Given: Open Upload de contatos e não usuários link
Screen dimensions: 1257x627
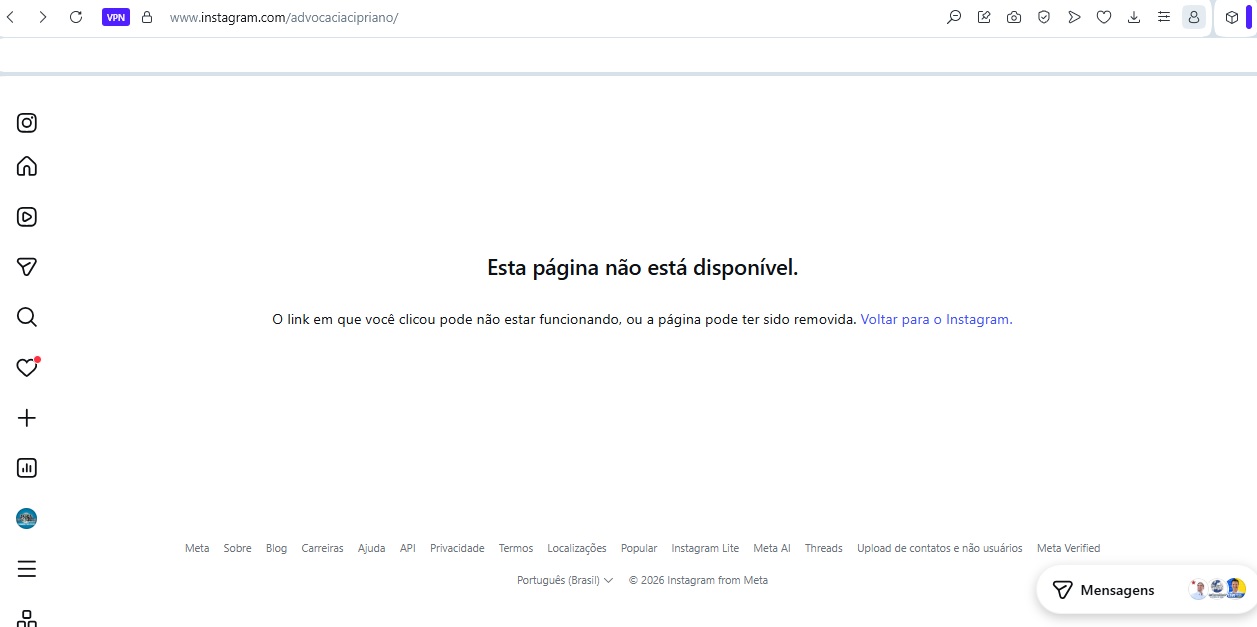Looking at the screenshot, I should coord(940,548).
